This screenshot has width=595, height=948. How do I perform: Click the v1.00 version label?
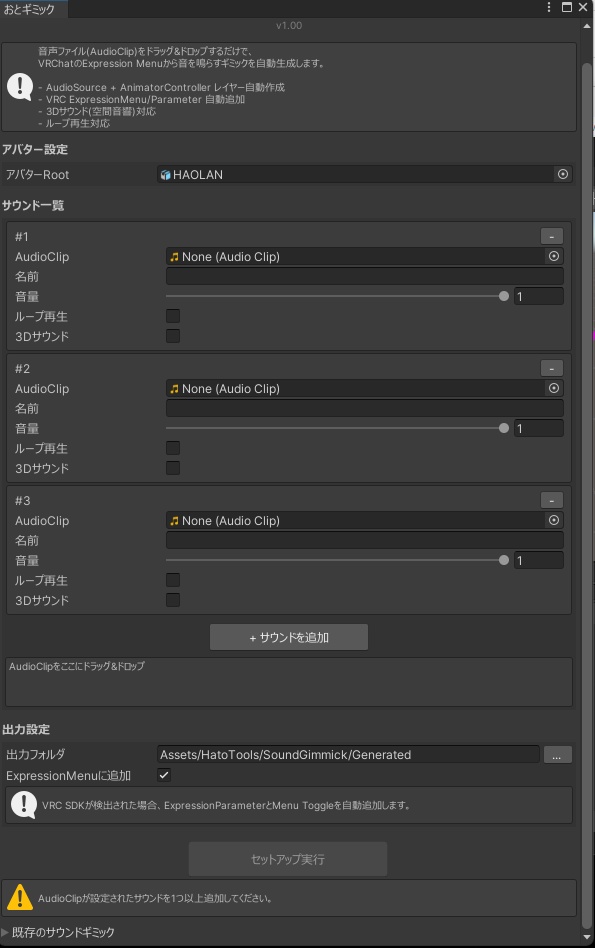pyautogui.click(x=289, y=25)
